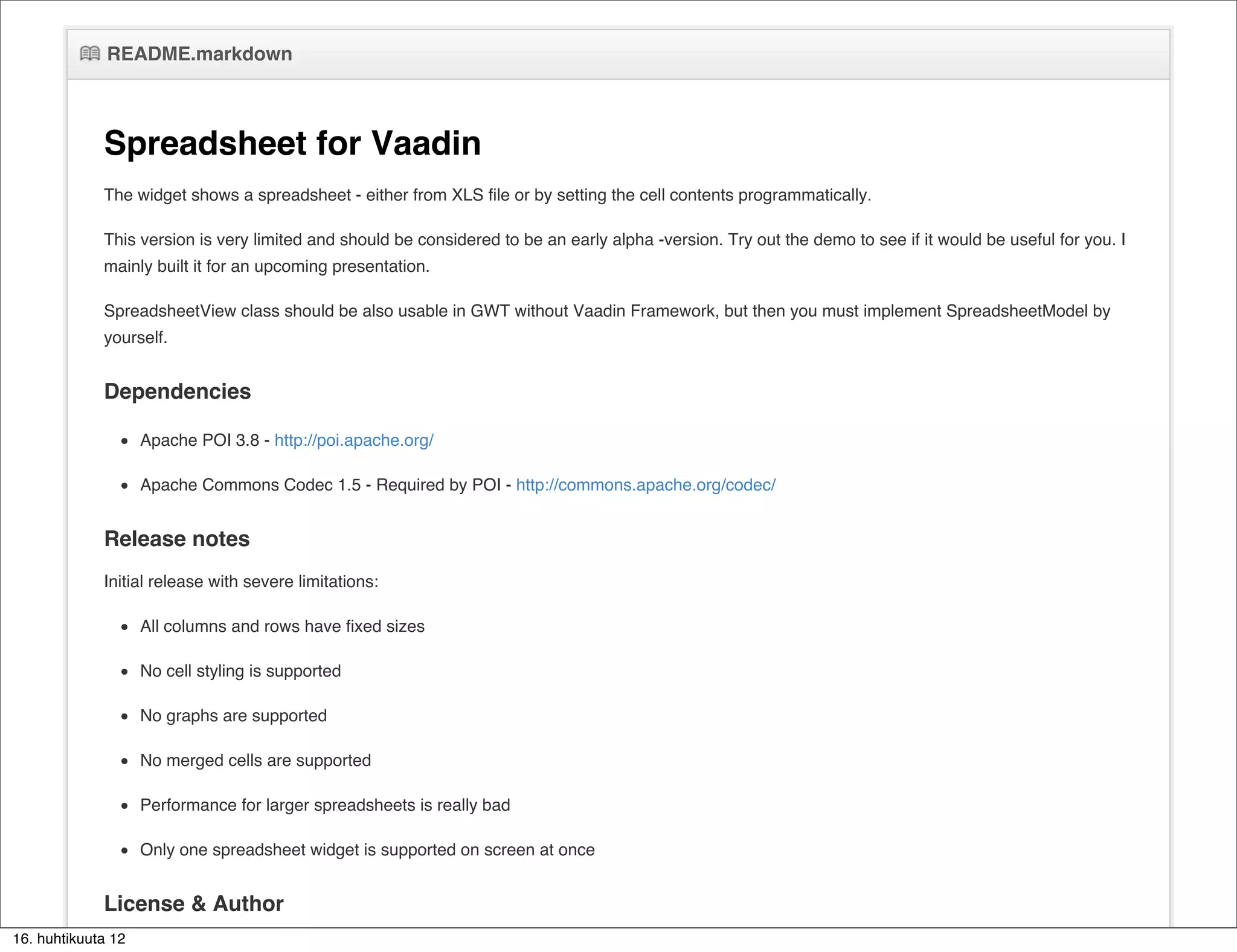This screenshot has height=952, width=1237.
Task: Click the paragraph starting 'The widget shows'
Action: point(487,195)
